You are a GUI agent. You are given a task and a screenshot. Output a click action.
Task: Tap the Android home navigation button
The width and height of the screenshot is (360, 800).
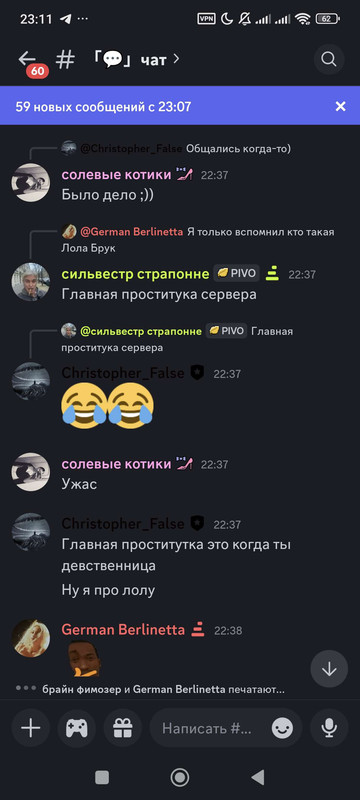point(179,778)
